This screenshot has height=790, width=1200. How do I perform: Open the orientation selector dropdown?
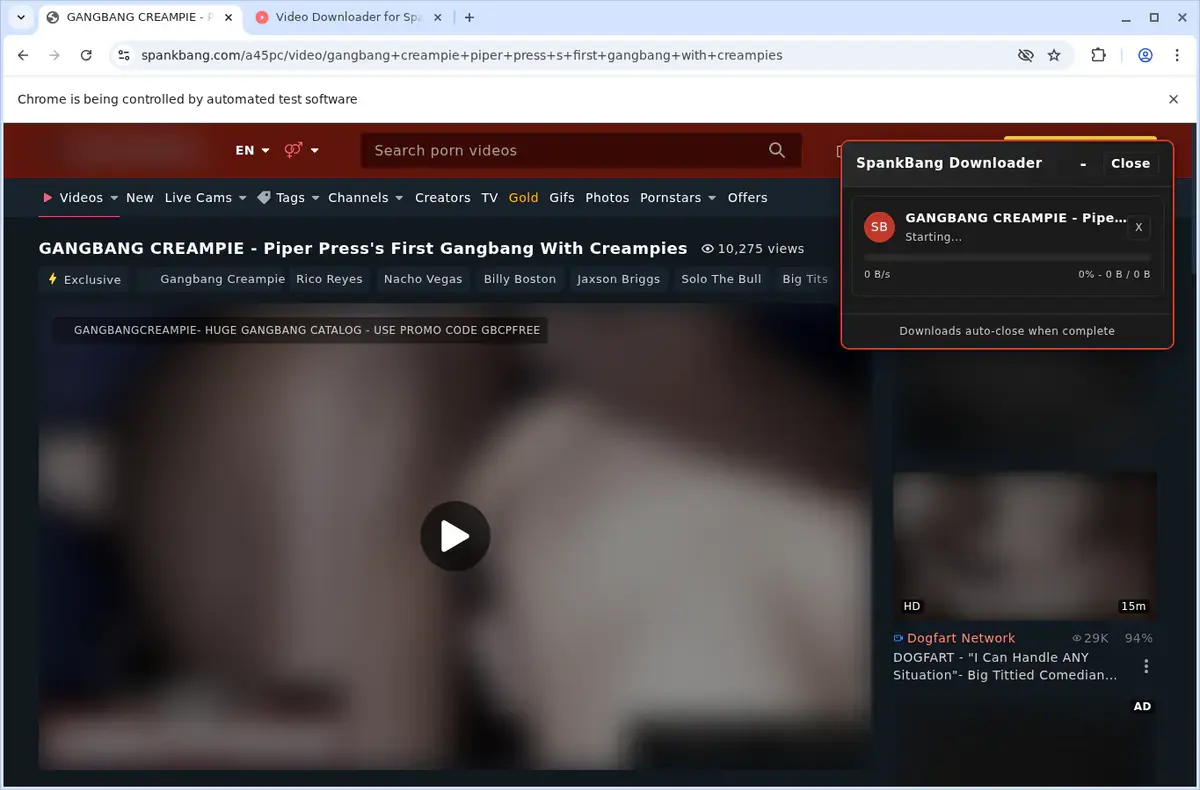pos(301,150)
